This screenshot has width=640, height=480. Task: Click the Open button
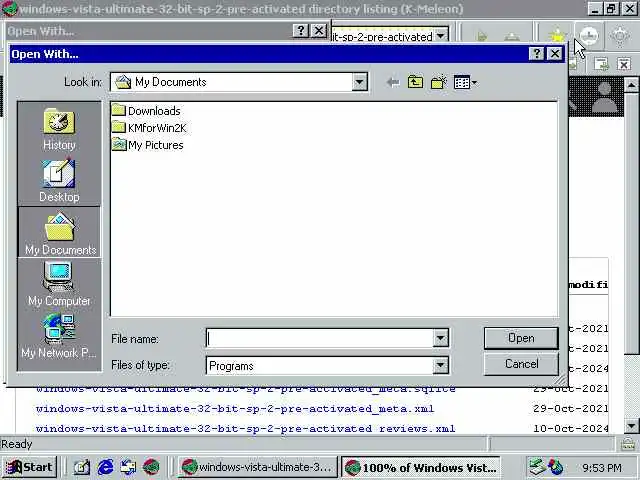click(521, 338)
